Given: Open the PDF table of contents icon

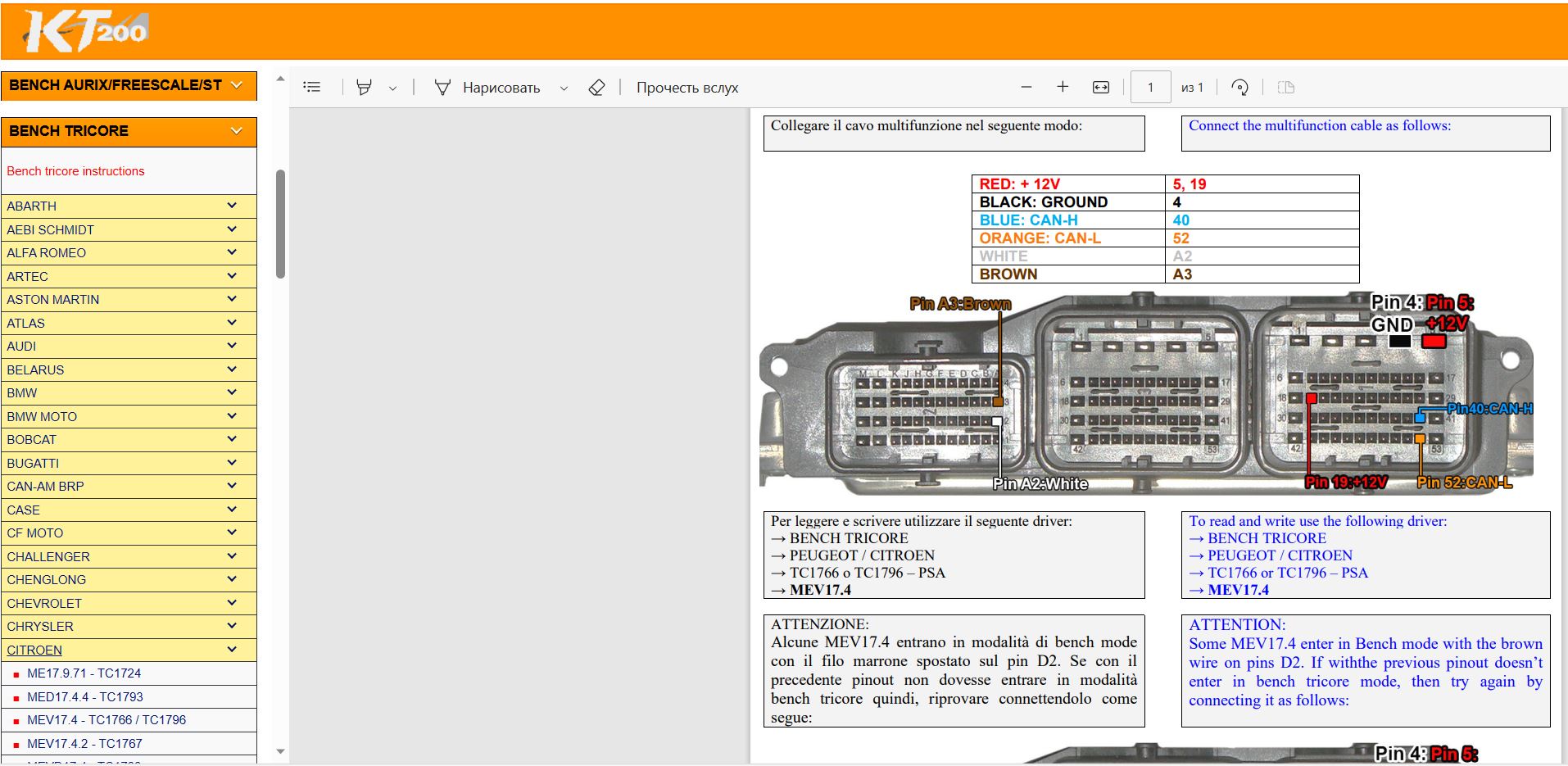Looking at the screenshot, I should click(x=311, y=87).
